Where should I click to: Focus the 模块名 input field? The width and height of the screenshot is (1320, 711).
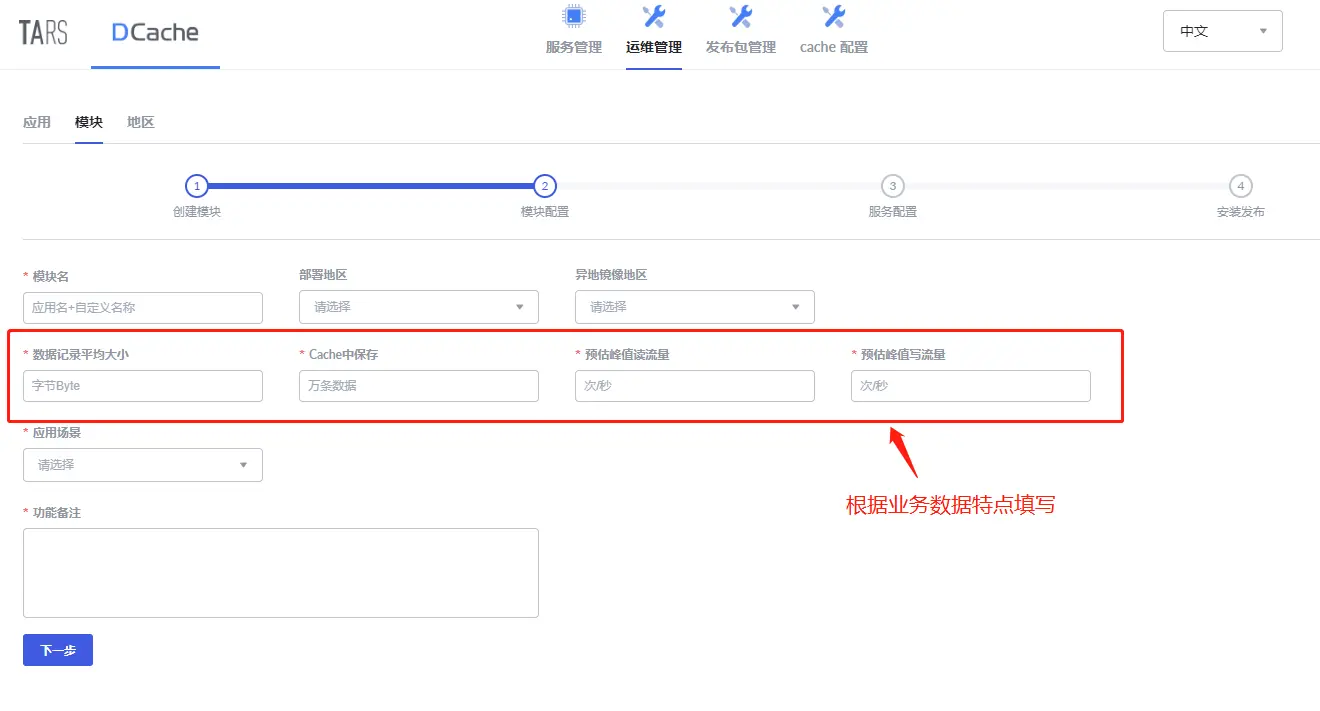[143, 308]
